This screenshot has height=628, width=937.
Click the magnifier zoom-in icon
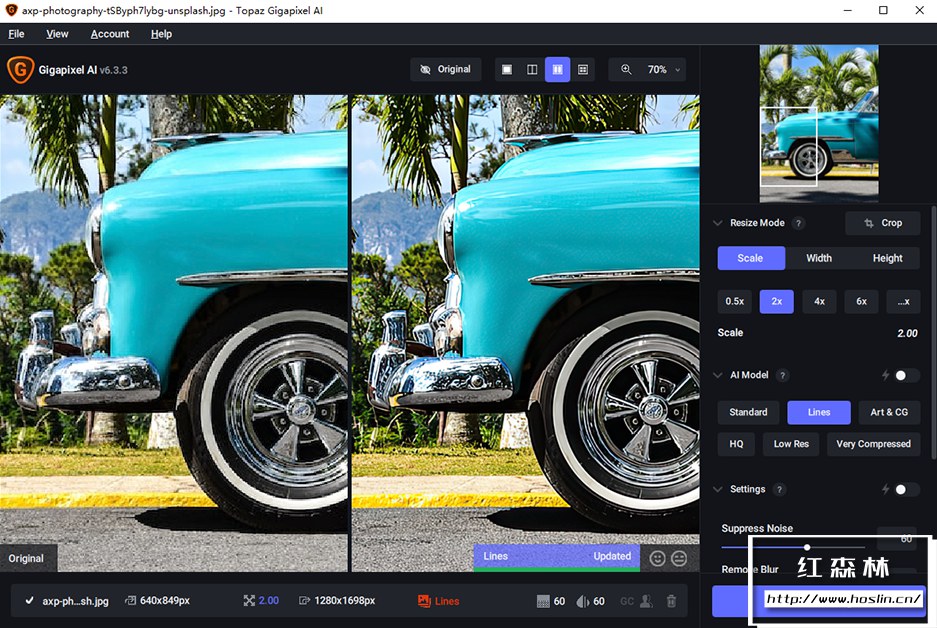[626, 70]
